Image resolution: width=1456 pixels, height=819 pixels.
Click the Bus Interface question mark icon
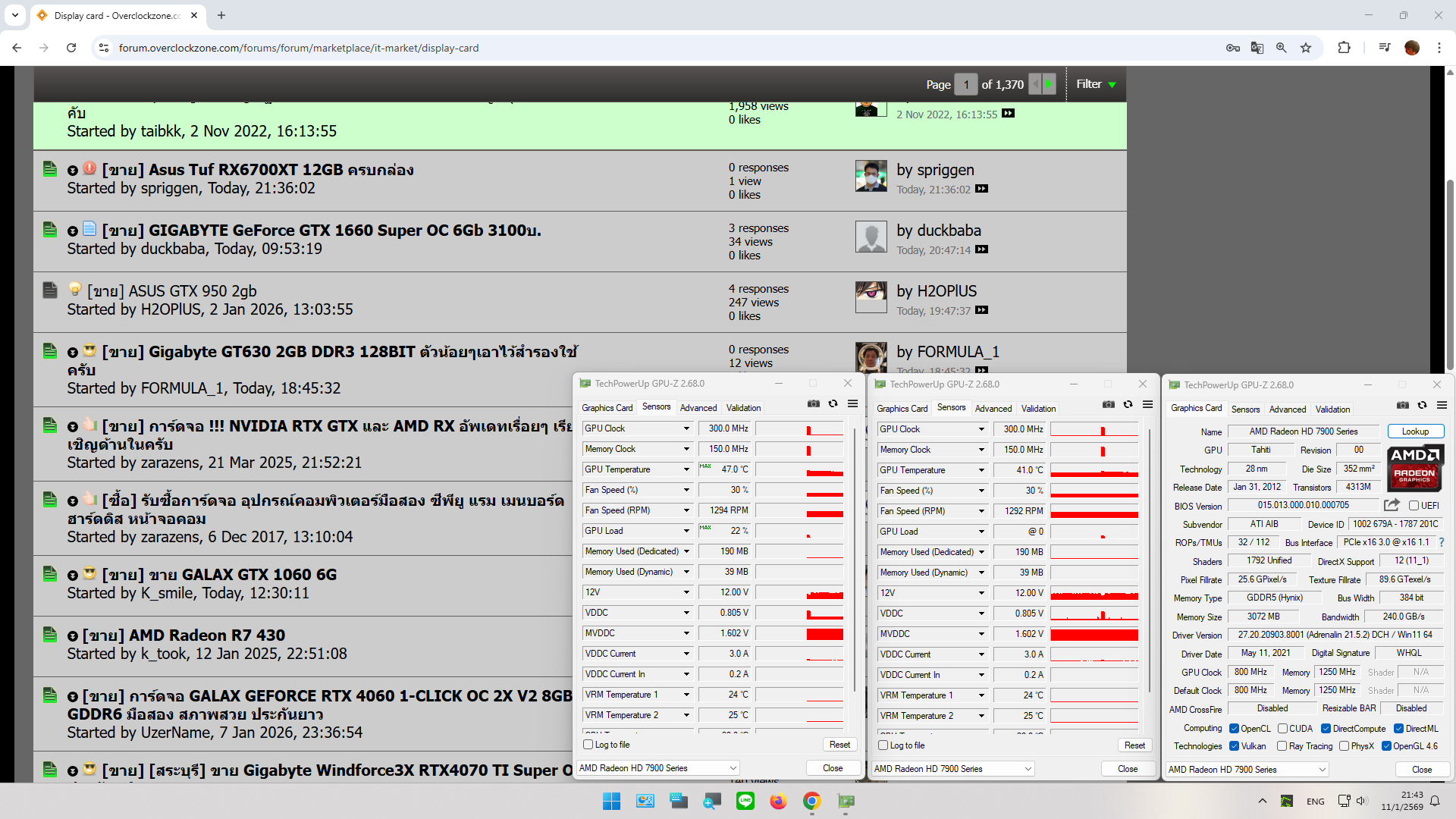tap(1442, 542)
